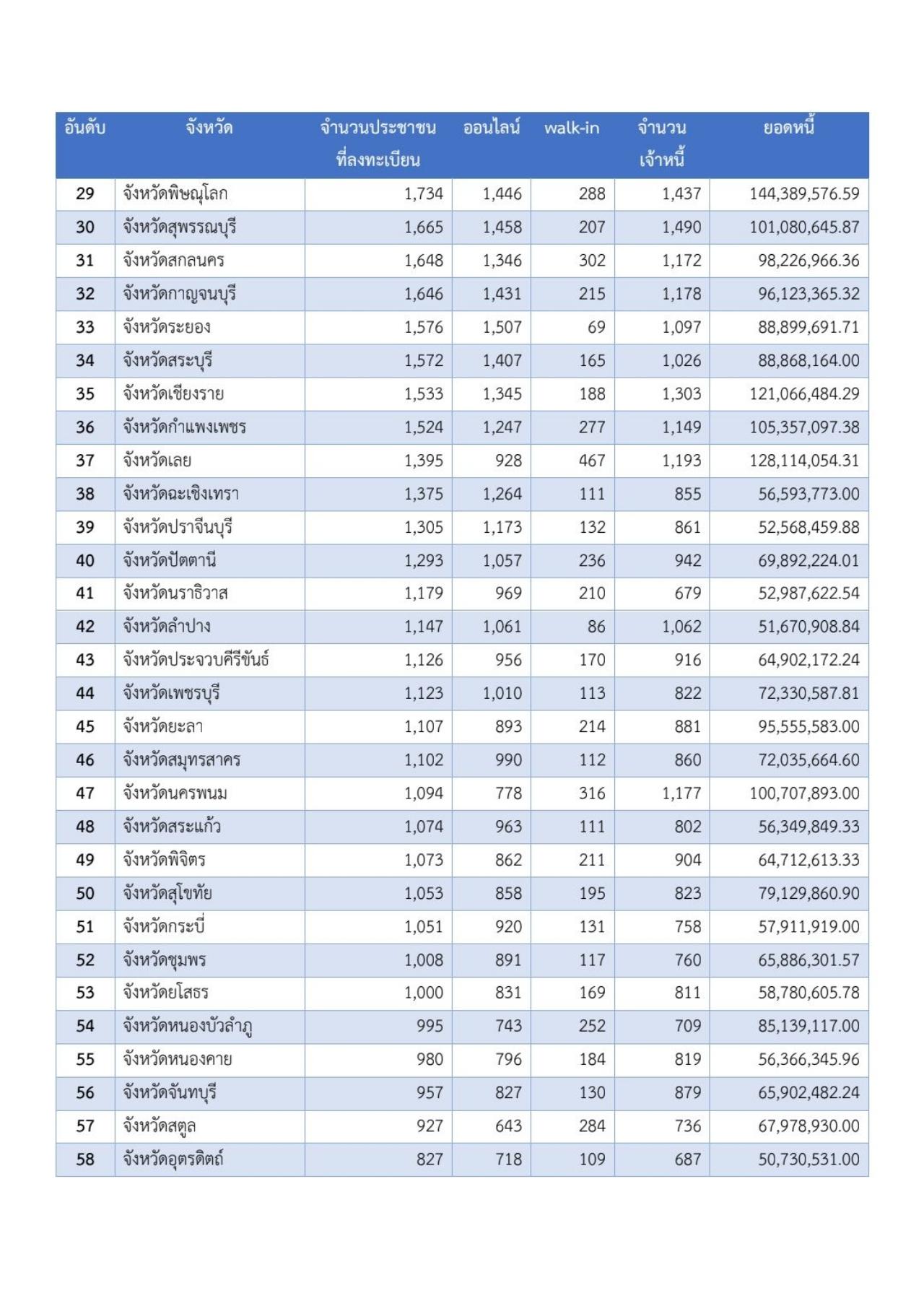Select the จังหวัดสุพรรณบุรี province cell
The height and width of the screenshot is (1306, 924).
(x=180, y=227)
